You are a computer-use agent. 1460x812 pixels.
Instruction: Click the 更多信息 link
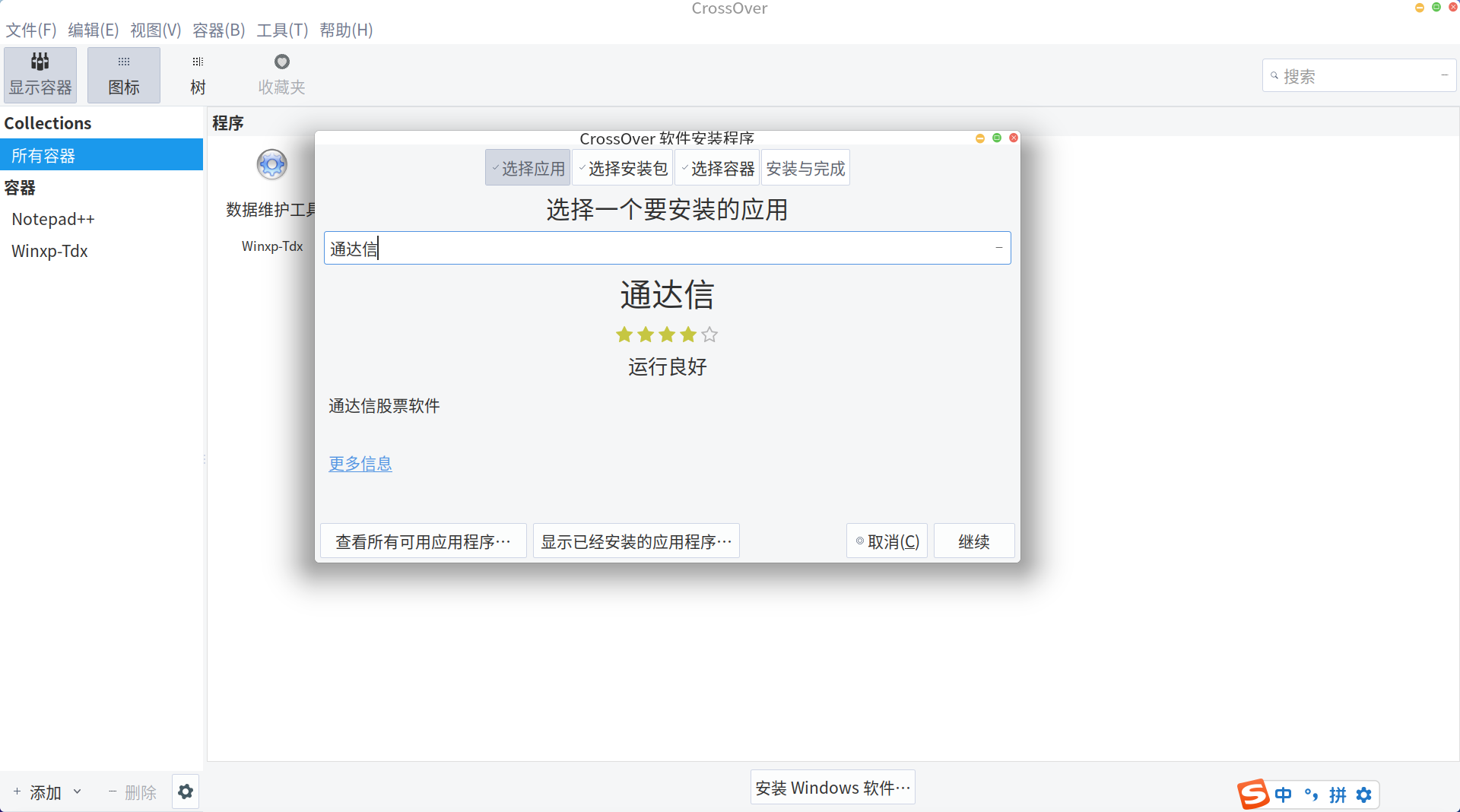click(360, 464)
